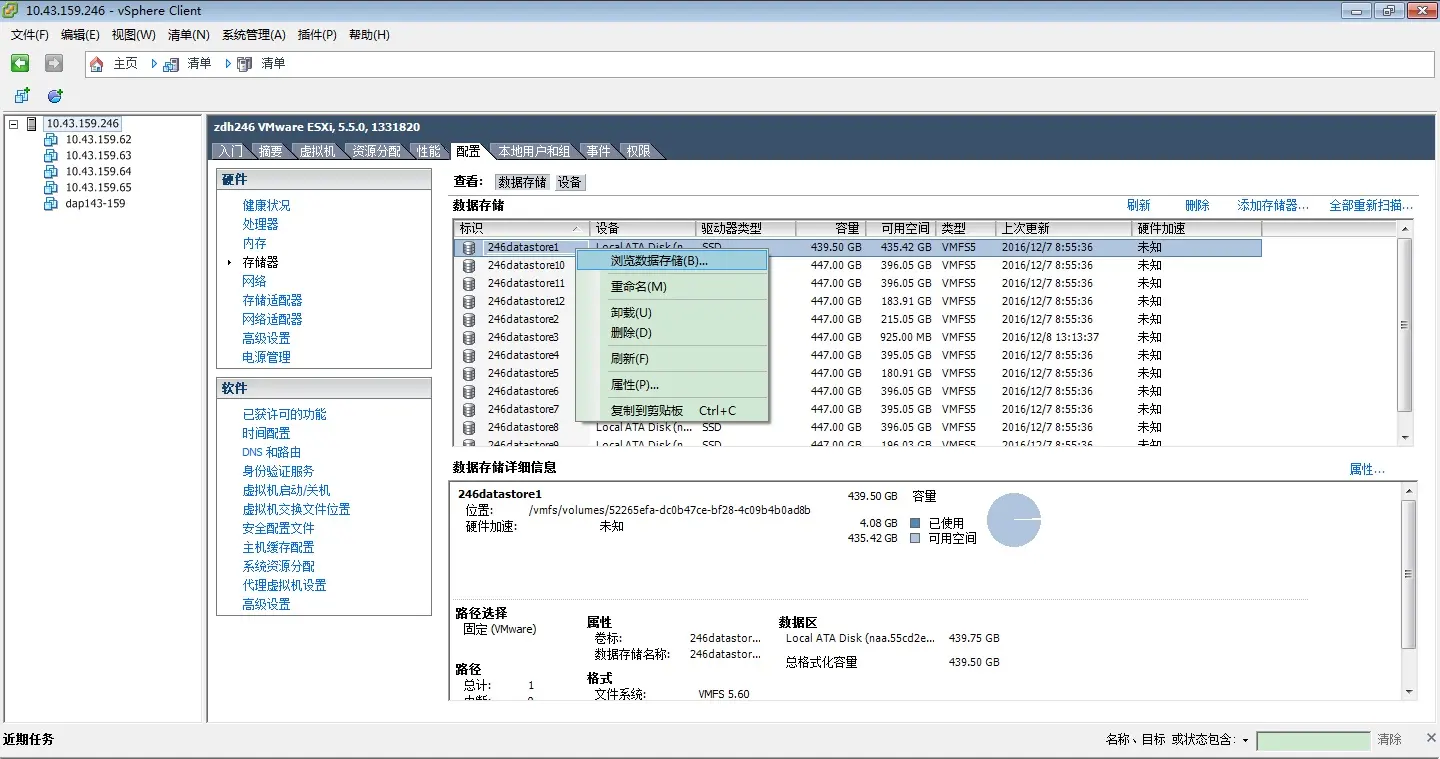
Task: Choose 刷新(F) from context menu
Action: click(672, 359)
